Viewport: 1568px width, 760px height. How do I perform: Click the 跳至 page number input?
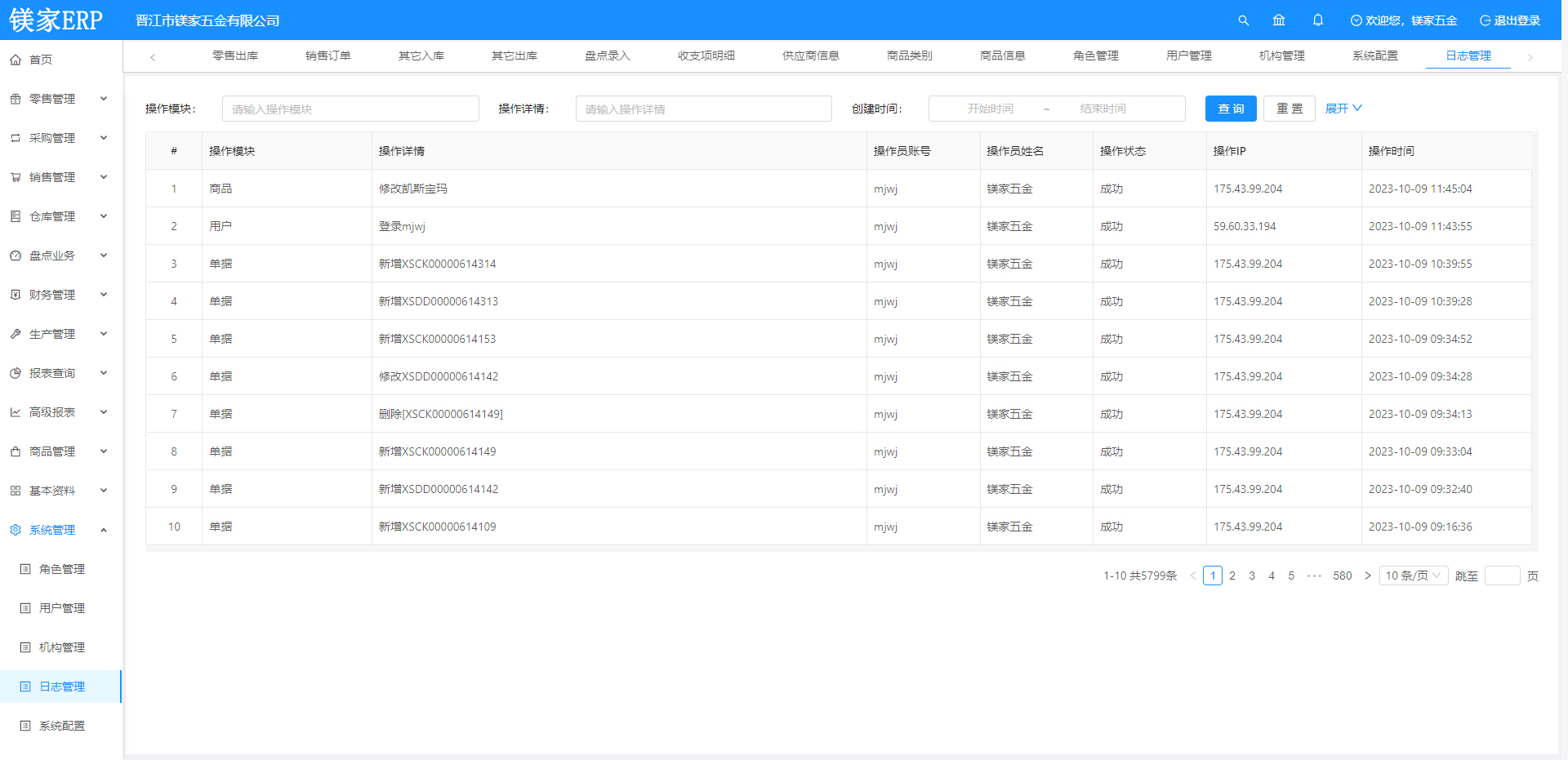(1502, 576)
